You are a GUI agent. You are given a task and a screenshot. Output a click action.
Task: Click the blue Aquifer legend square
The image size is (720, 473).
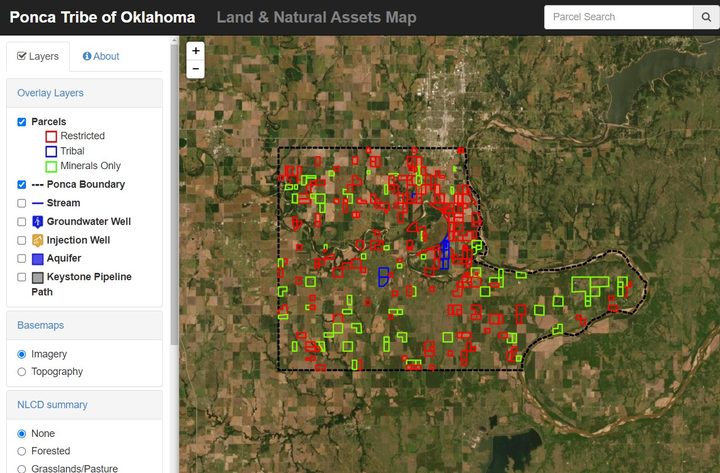pyautogui.click(x=38, y=259)
